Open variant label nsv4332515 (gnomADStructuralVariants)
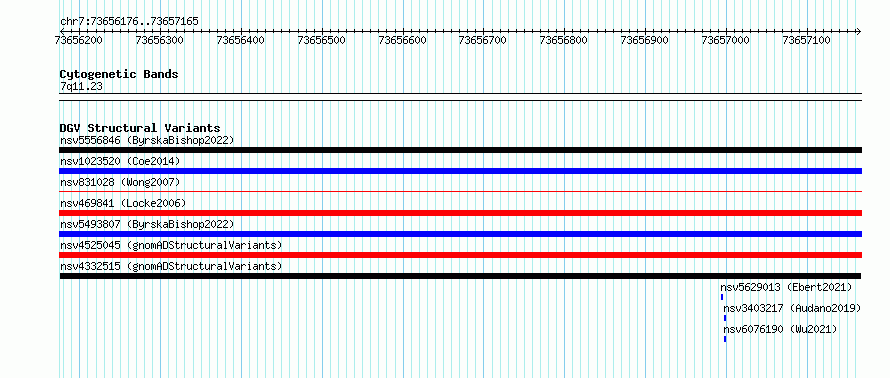The image size is (890, 378). tap(171, 266)
